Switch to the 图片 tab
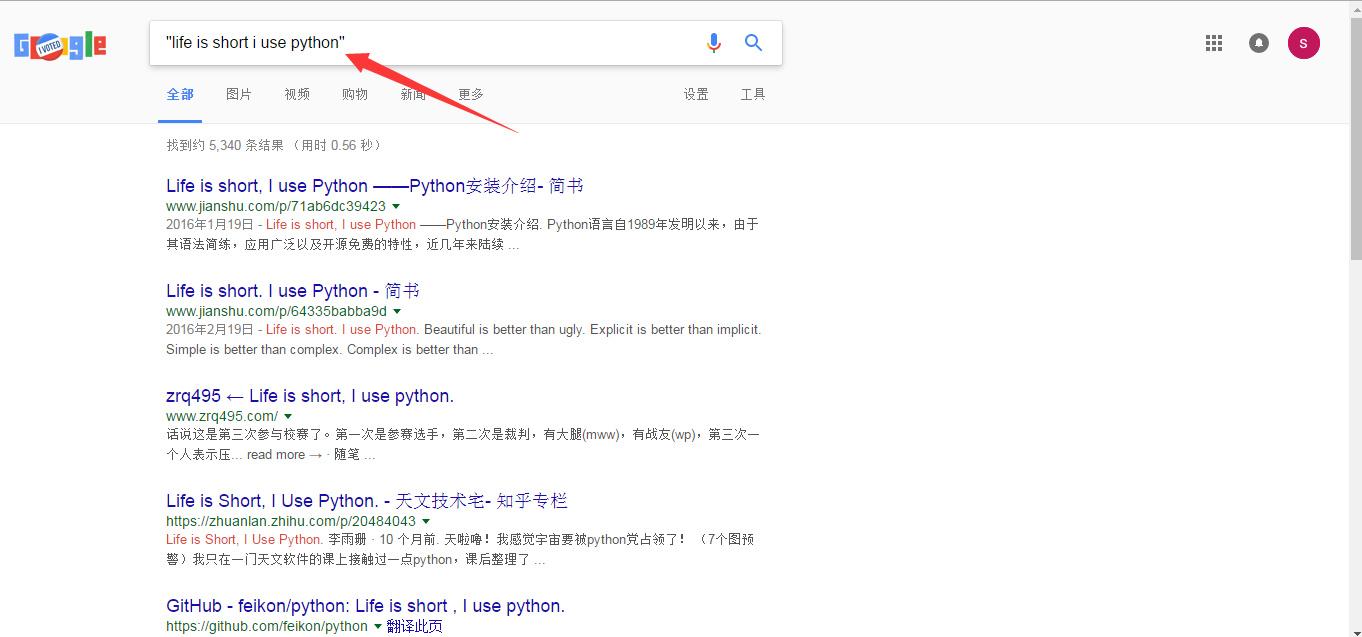The height and width of the screenshot is (637, 1362). (239, 94)
